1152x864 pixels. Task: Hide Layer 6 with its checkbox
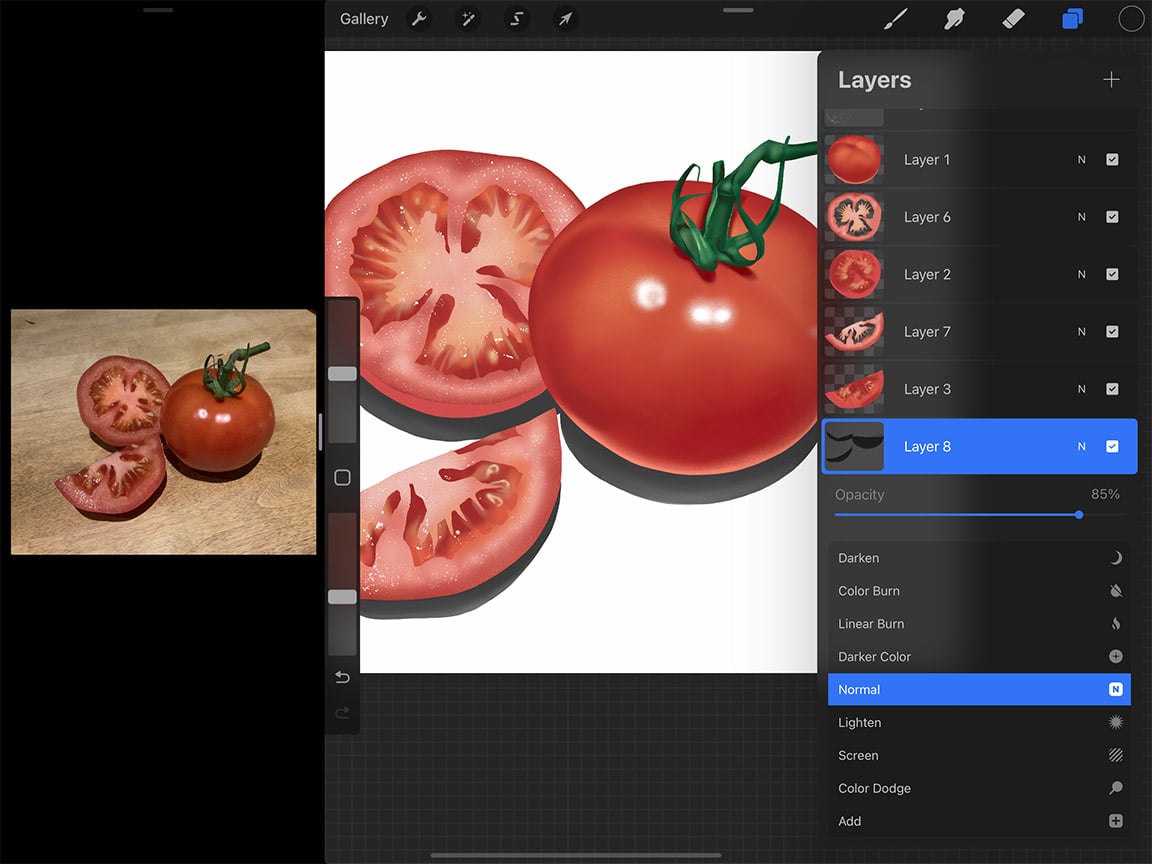pyautogui.click(x=1112, y=217)
